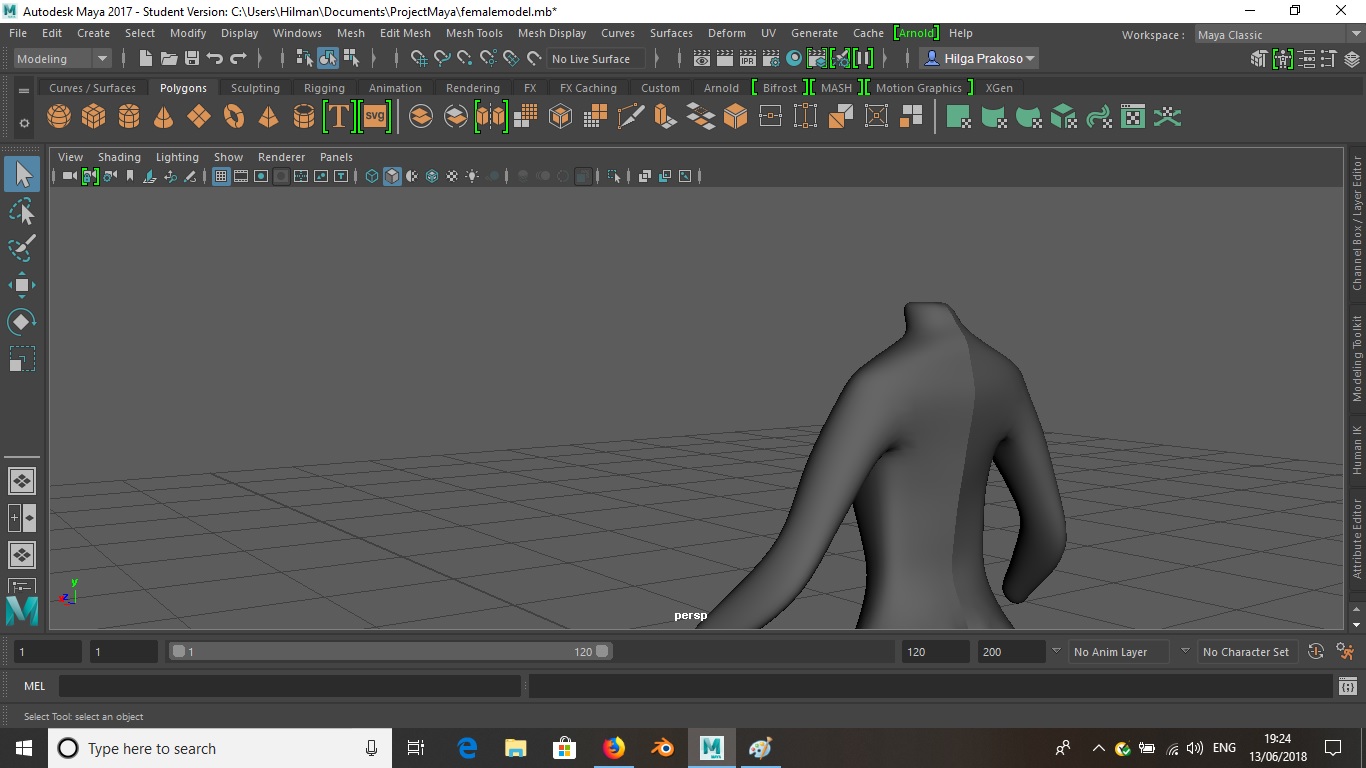This screenshot has width=1366, height=768.
Task: Open the Attribute Editor side tab
Action: (1357, 538)
